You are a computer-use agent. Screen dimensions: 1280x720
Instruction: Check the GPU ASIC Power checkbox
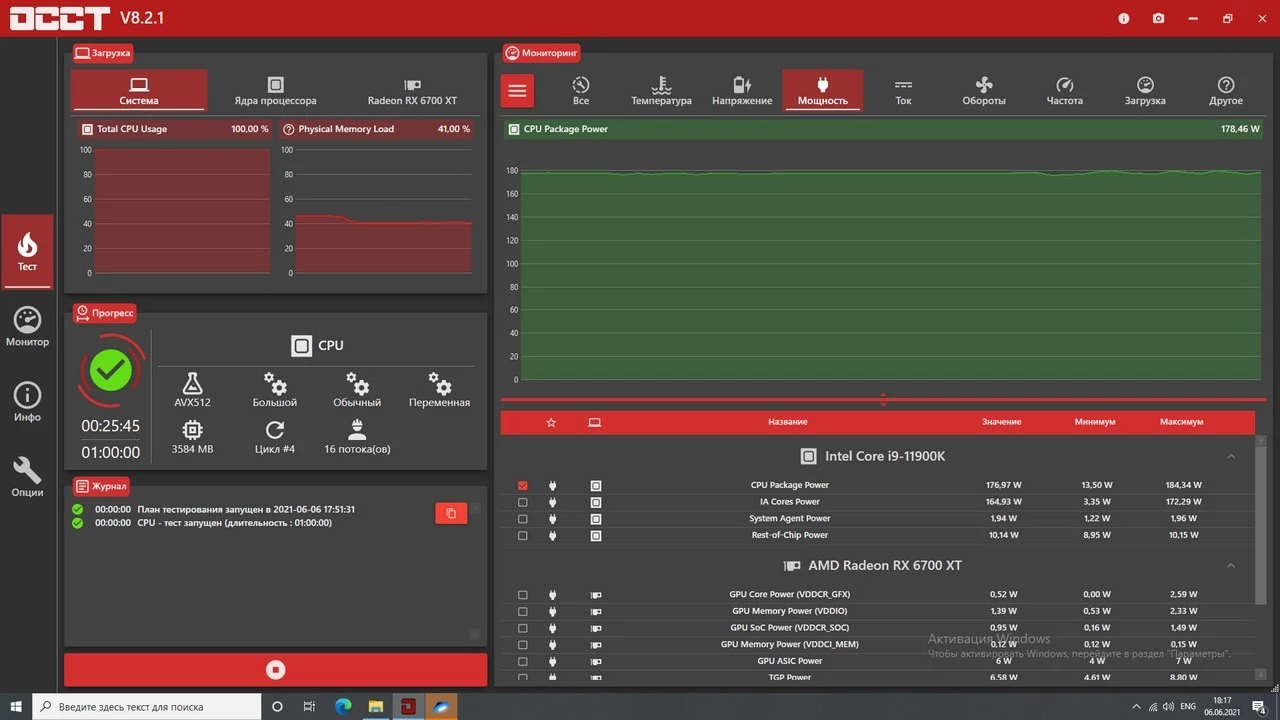pos(523,661)
